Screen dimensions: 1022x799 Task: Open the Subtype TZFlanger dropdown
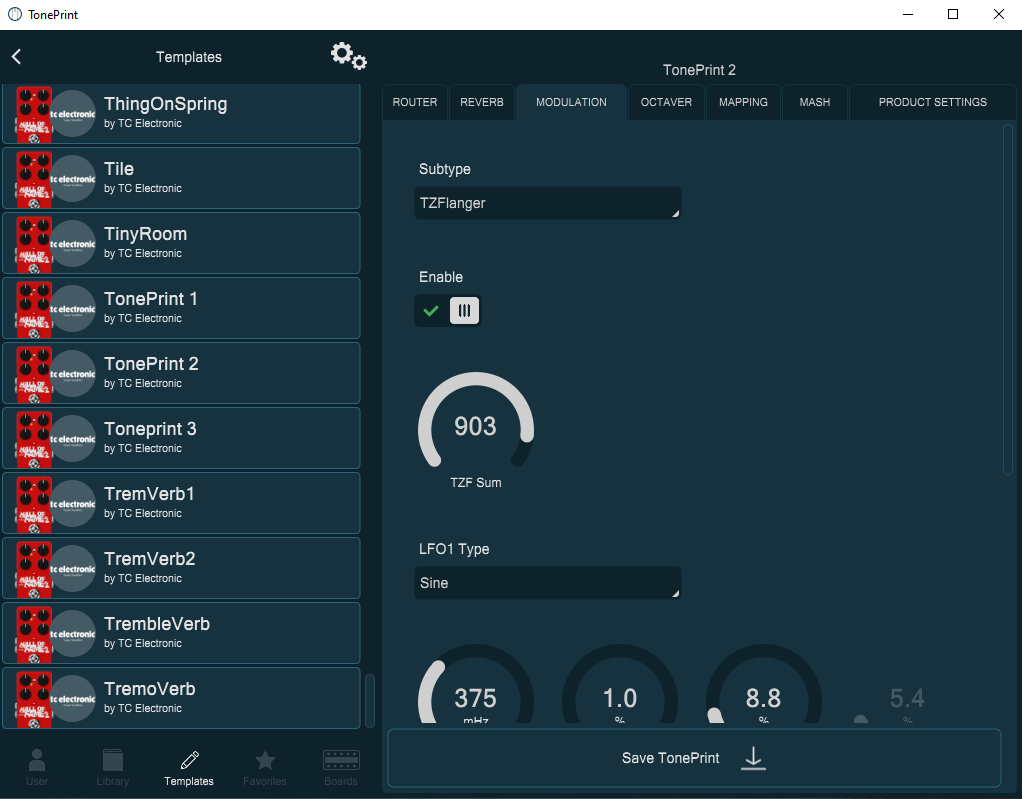pos(548,203)
